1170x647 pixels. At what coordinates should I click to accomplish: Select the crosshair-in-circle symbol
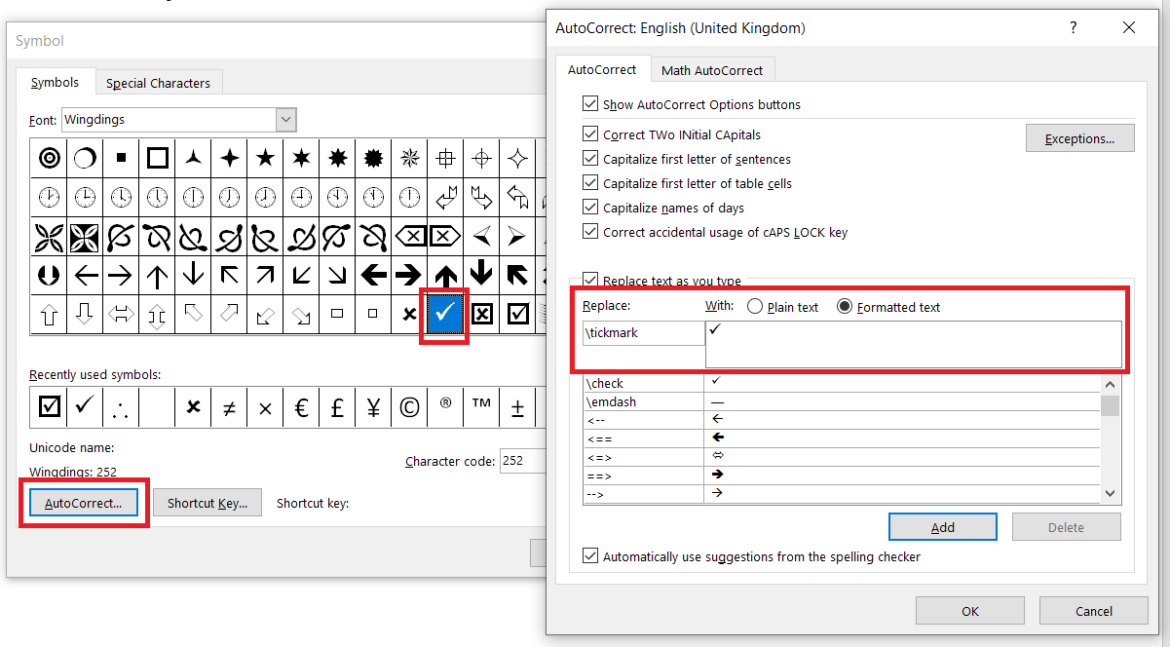tap(481, 158)
